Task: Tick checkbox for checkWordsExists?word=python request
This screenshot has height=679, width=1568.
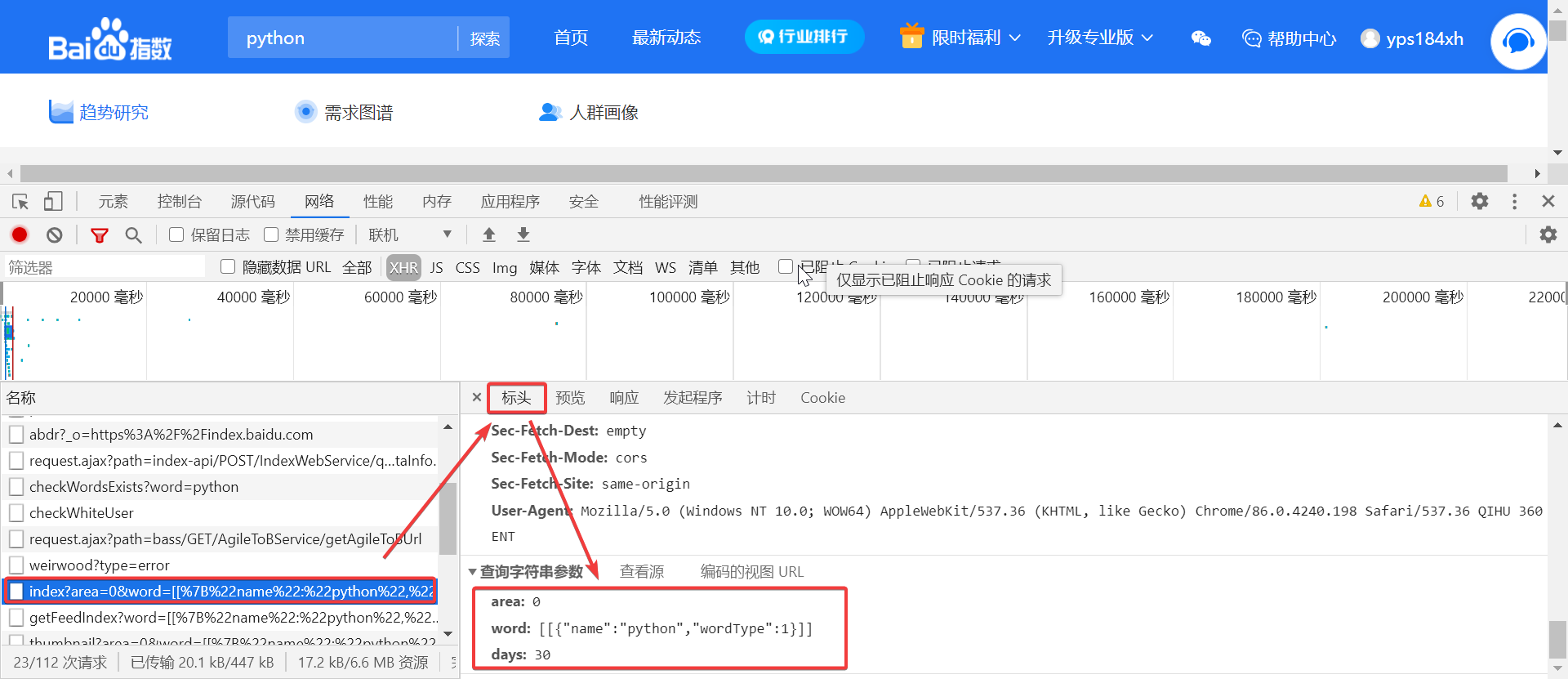Action: [16, 487]
